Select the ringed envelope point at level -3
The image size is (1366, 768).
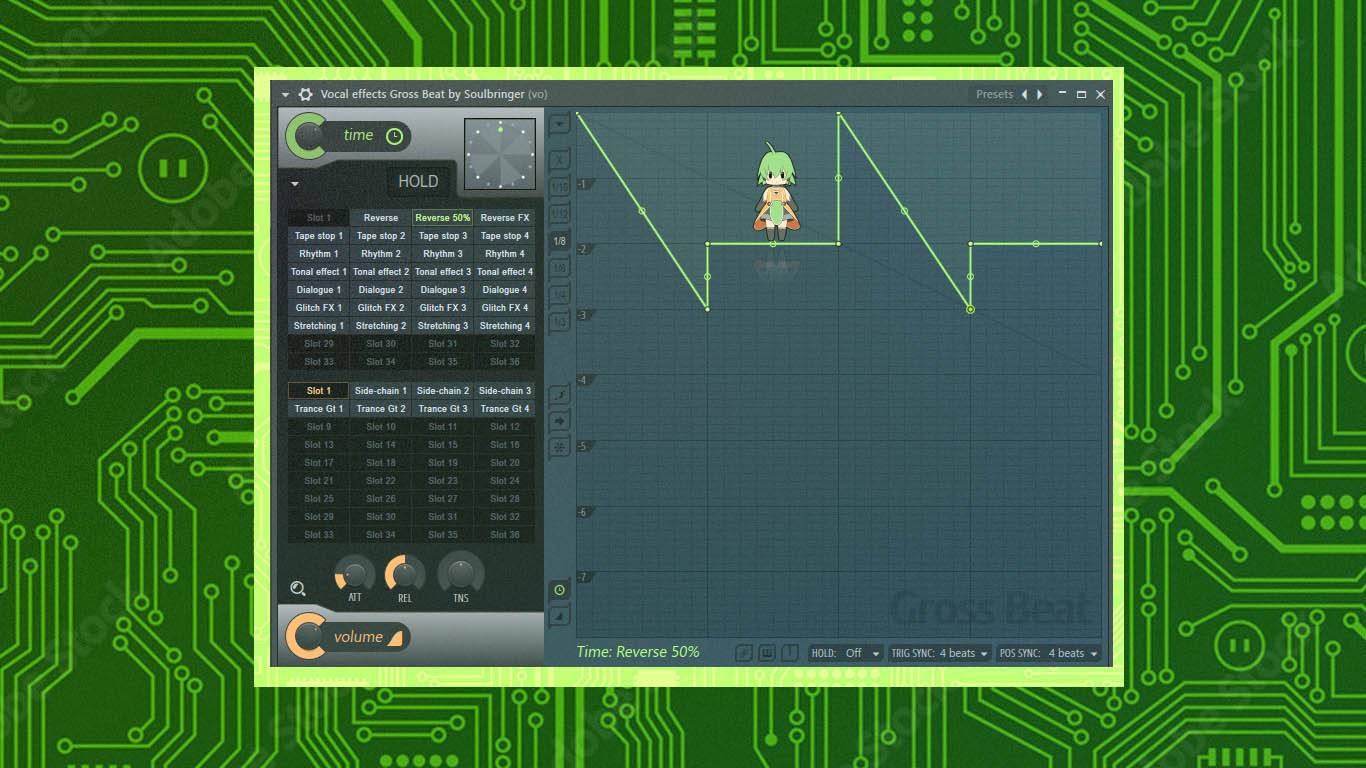(x=970, y=310)
